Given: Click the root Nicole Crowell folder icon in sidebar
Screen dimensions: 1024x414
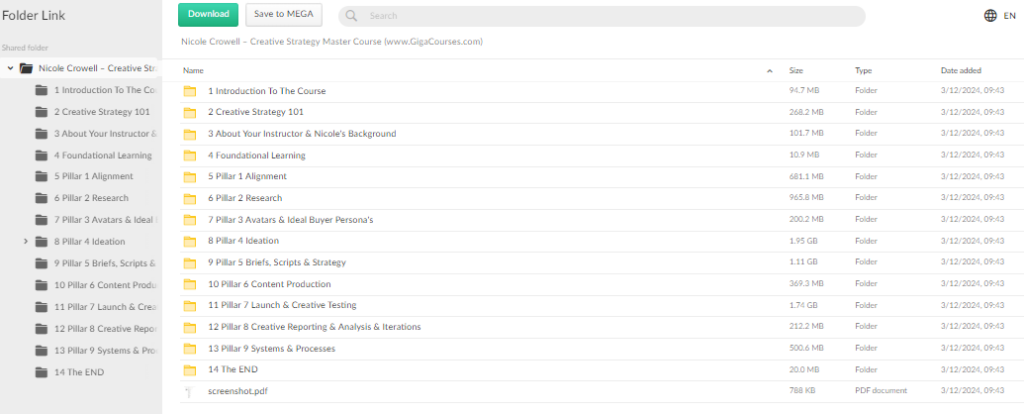Looking at the screenshot, I should 26,68.
